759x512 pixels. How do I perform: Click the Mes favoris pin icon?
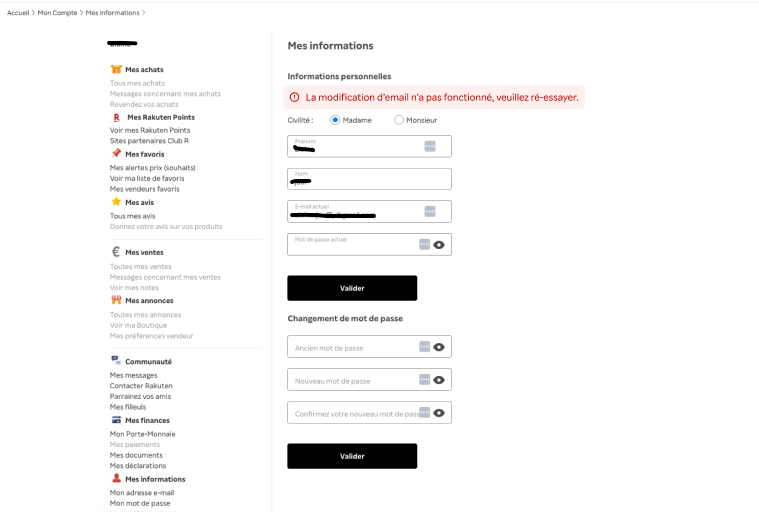[x=116, y=153]
